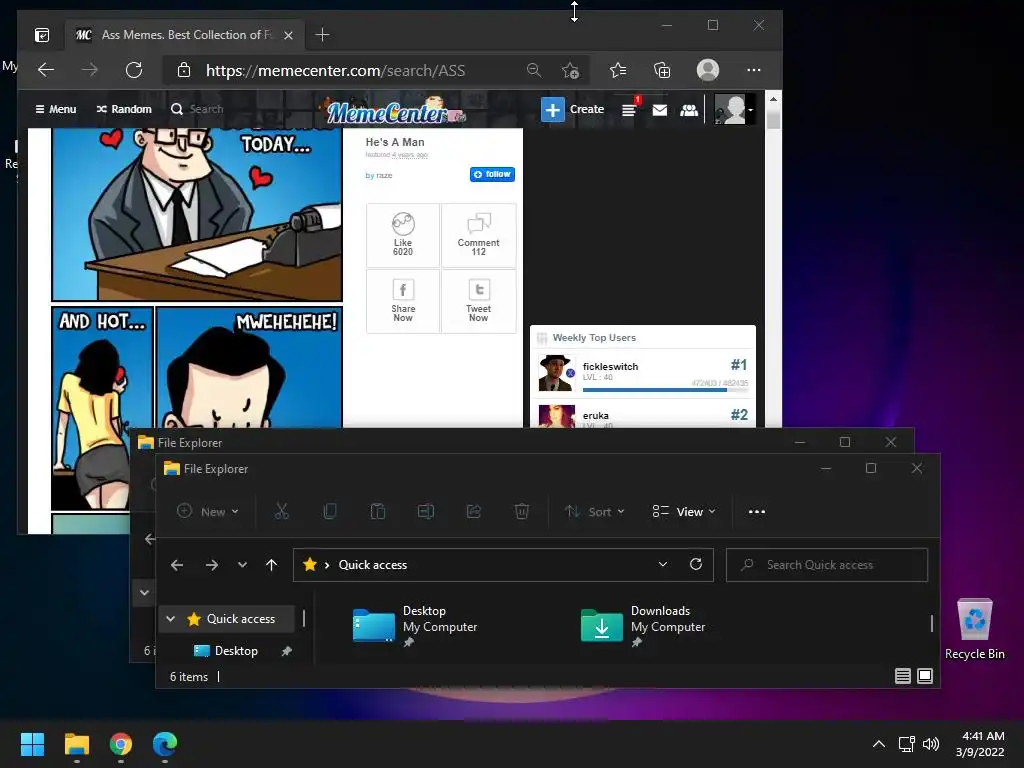Viewport: 1024px width, 768px height.
Task: Open the MemeCenter Menu
Action: [56, 109]
